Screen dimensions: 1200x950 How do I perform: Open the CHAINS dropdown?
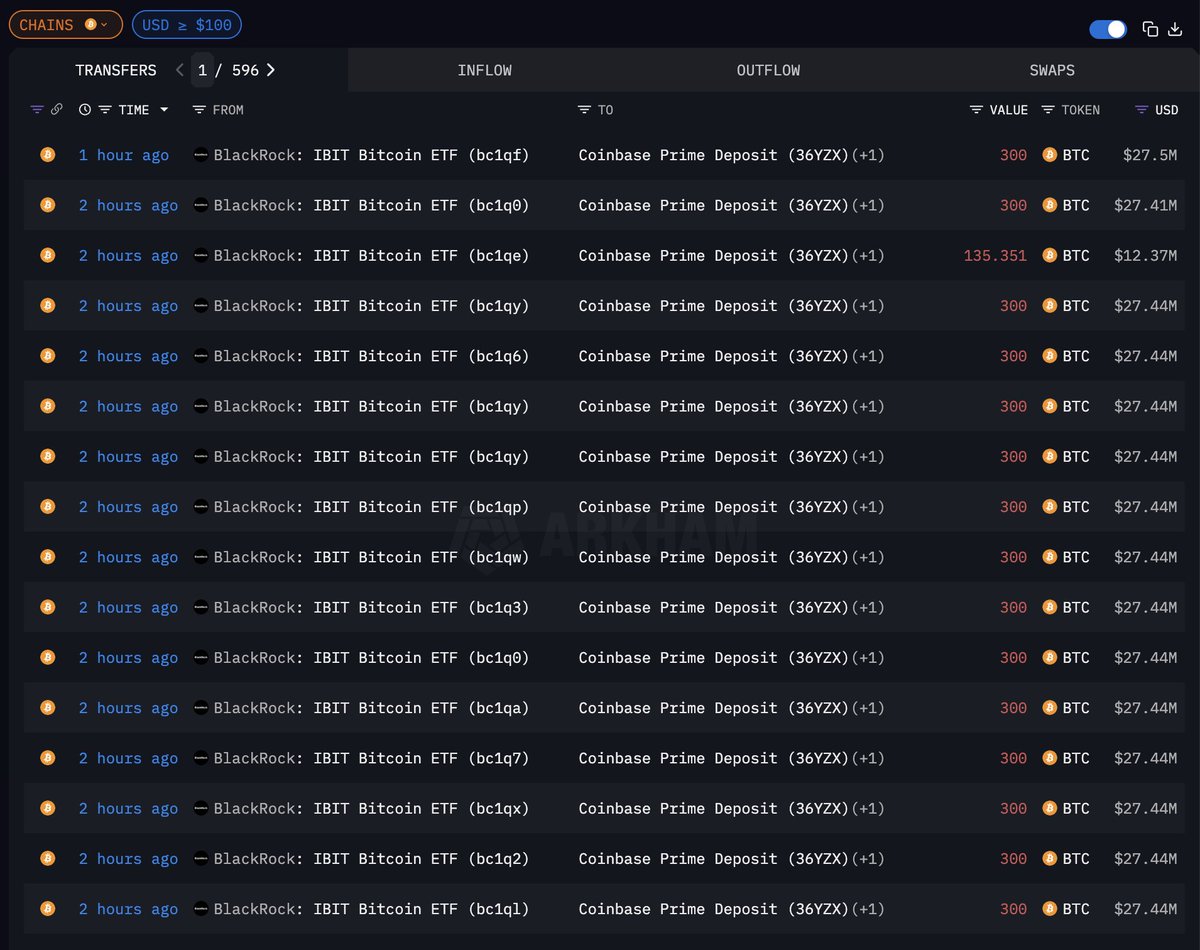coord(65,24)
